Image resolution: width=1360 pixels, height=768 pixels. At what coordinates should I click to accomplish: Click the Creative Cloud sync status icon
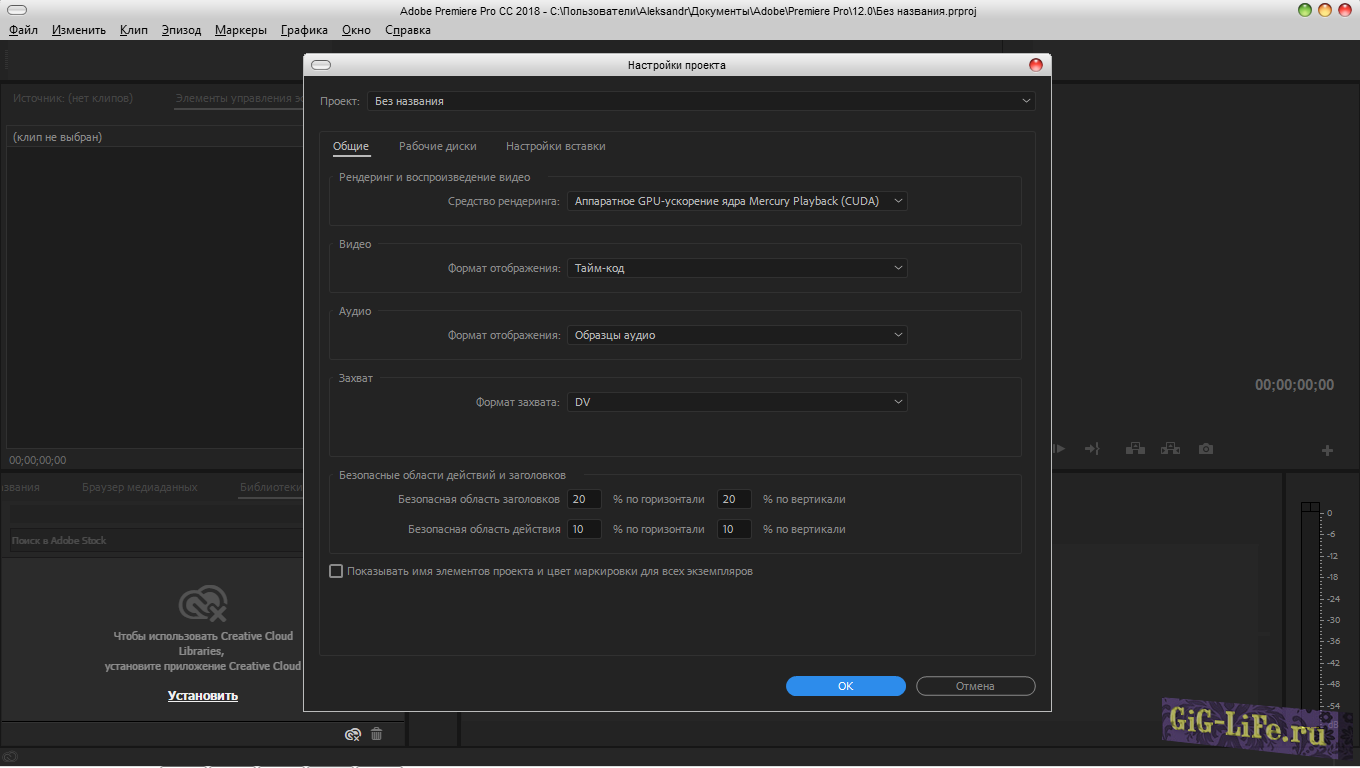[x=352, y=734]
